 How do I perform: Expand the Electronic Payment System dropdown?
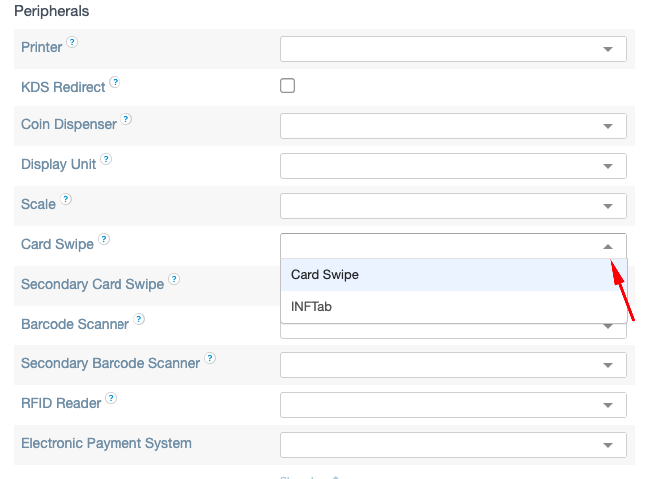coord(453,445)
